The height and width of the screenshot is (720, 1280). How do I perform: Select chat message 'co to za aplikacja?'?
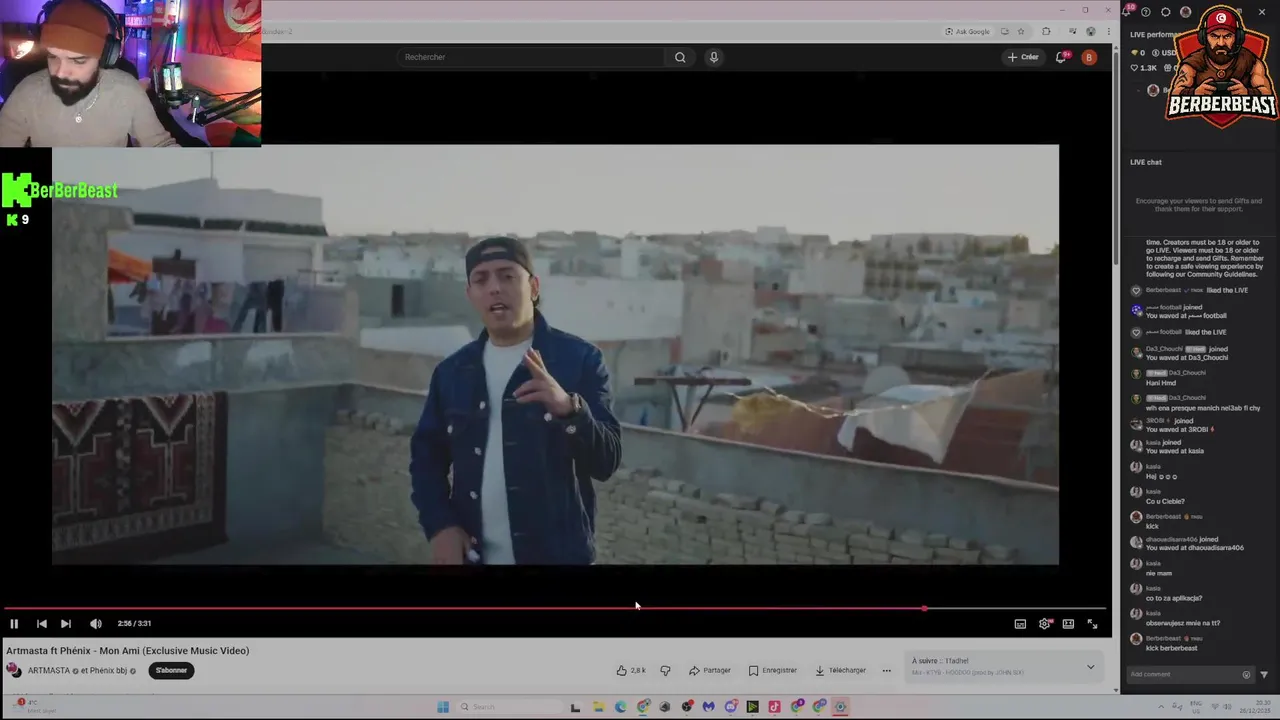pos(1174,598)
